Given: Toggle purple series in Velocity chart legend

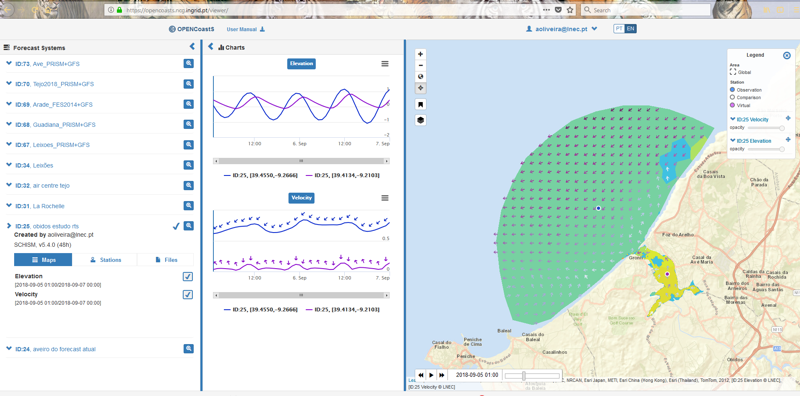Looking at the screenshot, I should point(342,310).
